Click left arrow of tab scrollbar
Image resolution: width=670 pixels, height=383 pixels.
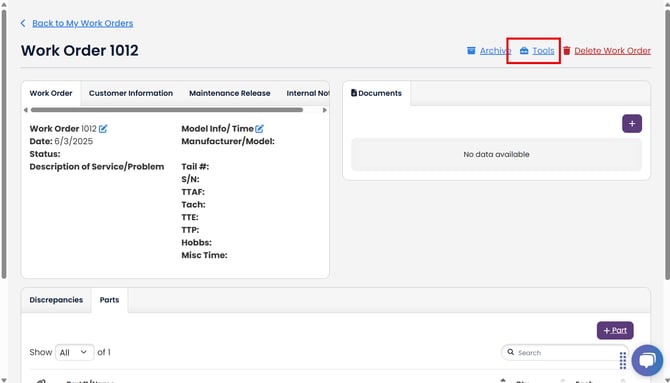pos(26,110)
